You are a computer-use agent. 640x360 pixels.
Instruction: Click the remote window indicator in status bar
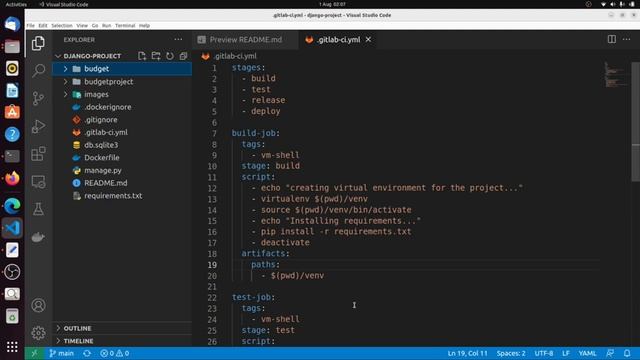(x=34, y=353)
